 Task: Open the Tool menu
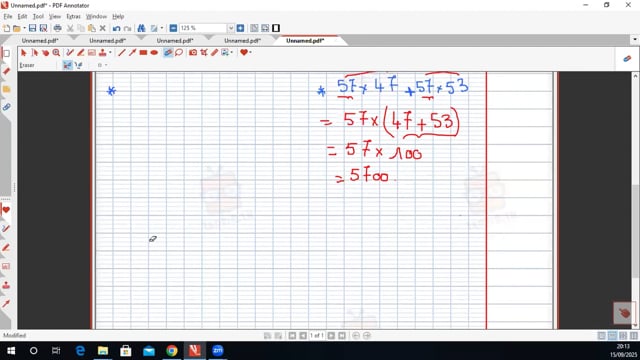(x=38, y=16)
